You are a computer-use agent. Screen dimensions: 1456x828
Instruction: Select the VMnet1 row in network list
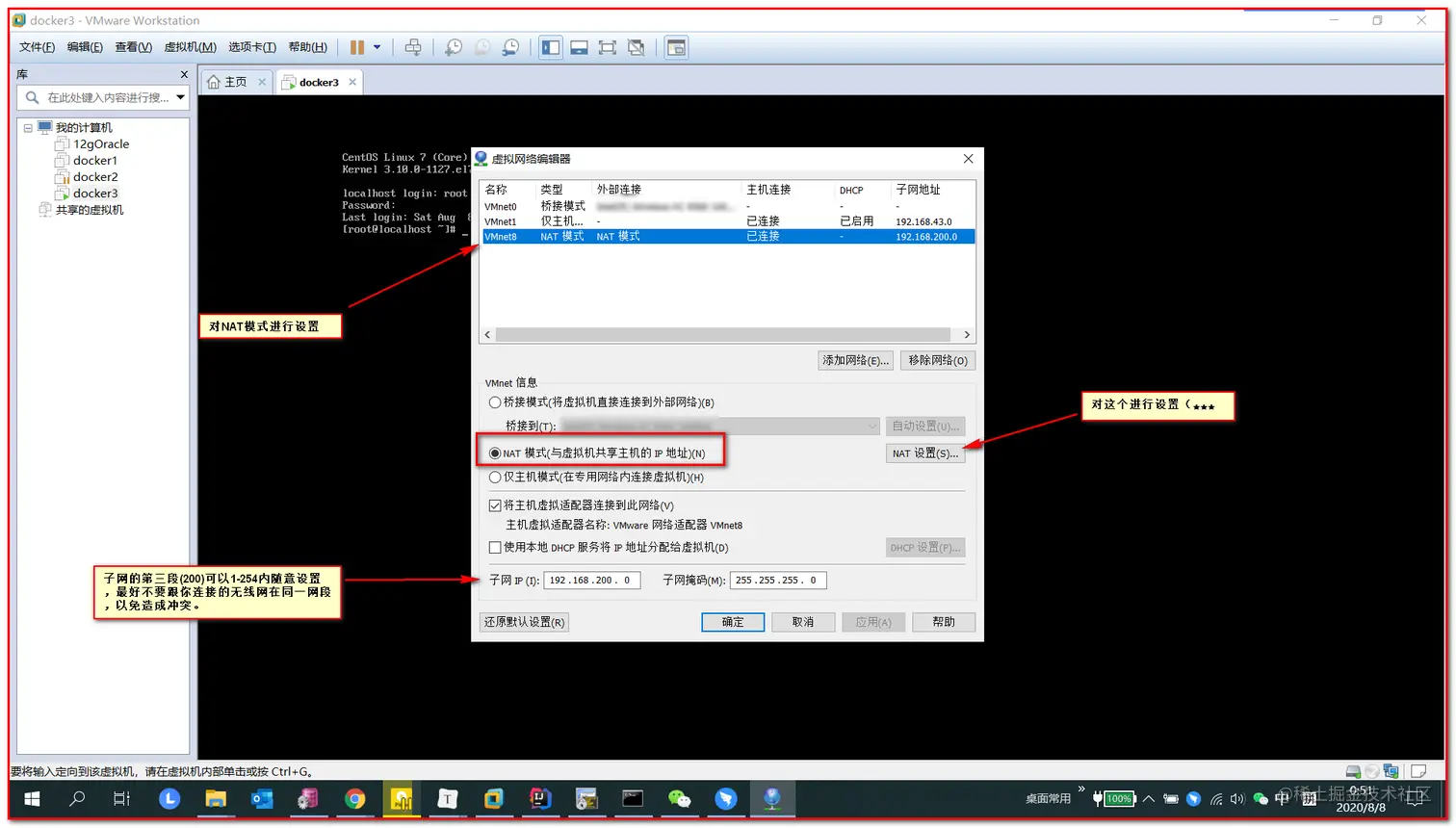tap(728, 221)
